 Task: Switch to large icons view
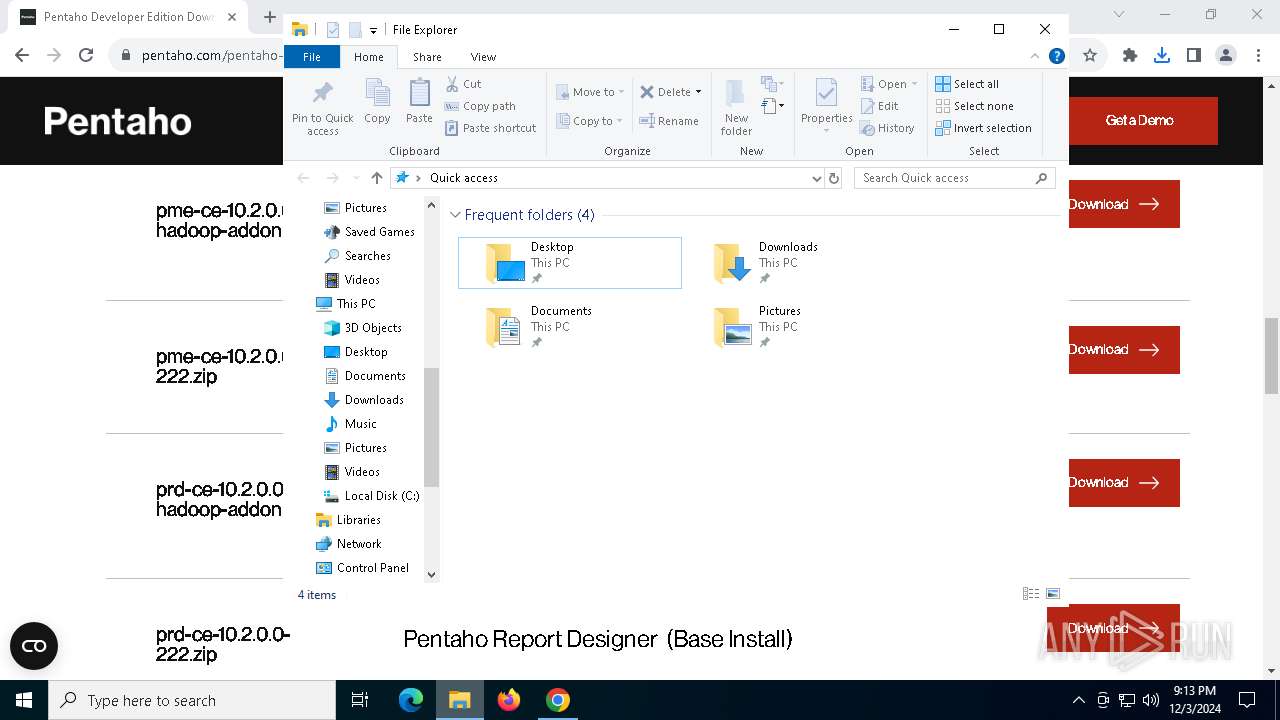tap(1053, 594)
